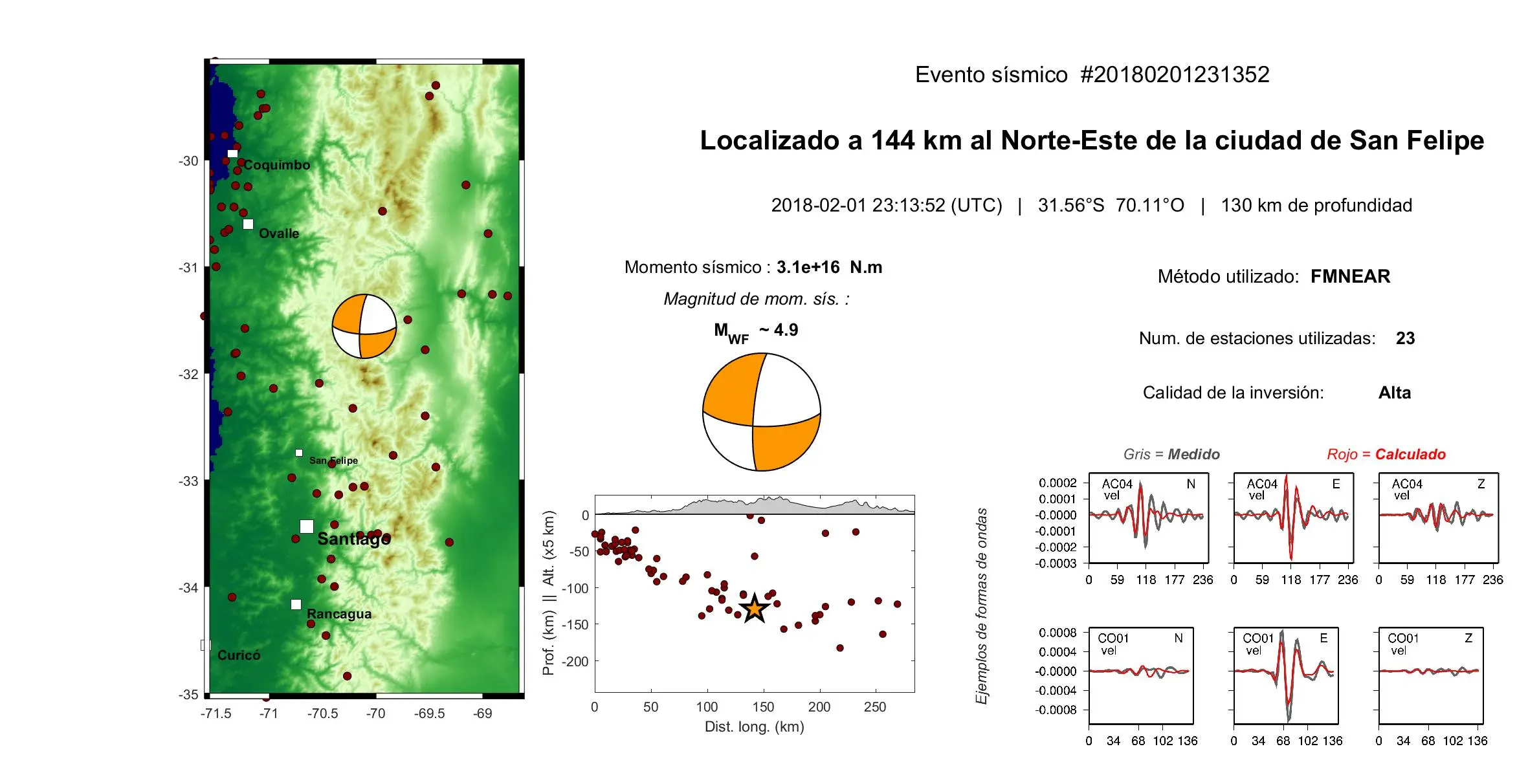The width and height of the screenshot is (1539, 784).
Task: Click the station count '23'
Action: [1406, 338]
